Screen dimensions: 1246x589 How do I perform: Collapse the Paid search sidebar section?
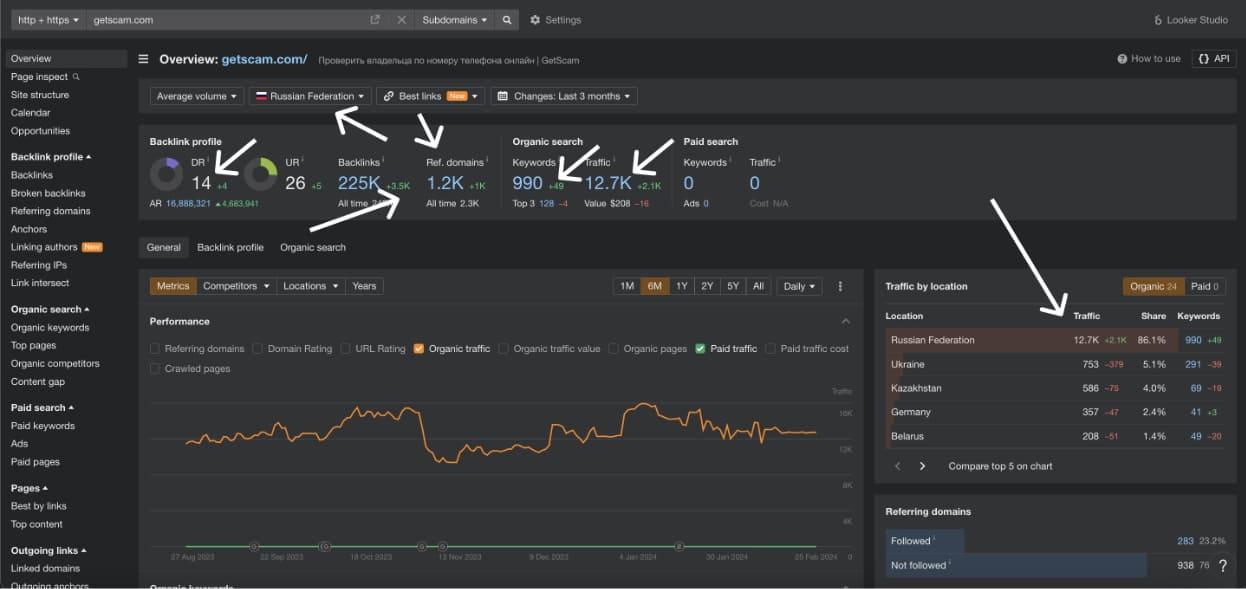[43, 408]
